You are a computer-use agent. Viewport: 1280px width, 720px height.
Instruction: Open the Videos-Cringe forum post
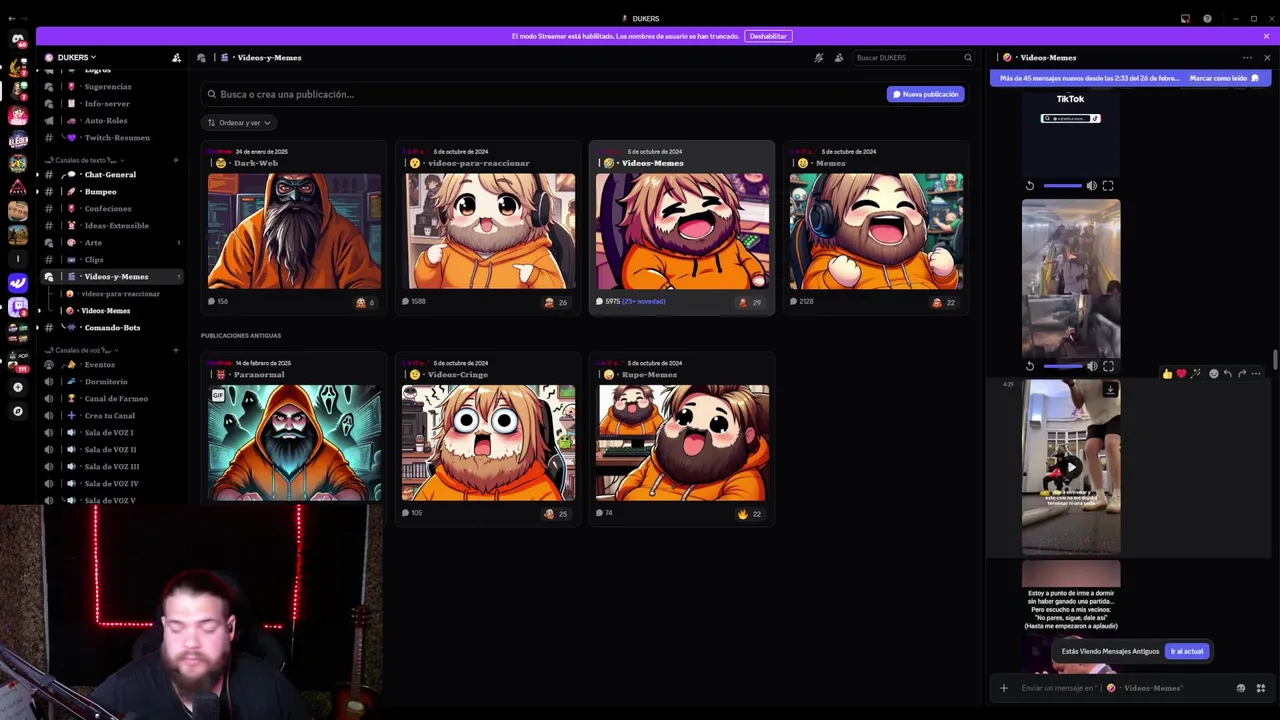(x=488, y=440)
